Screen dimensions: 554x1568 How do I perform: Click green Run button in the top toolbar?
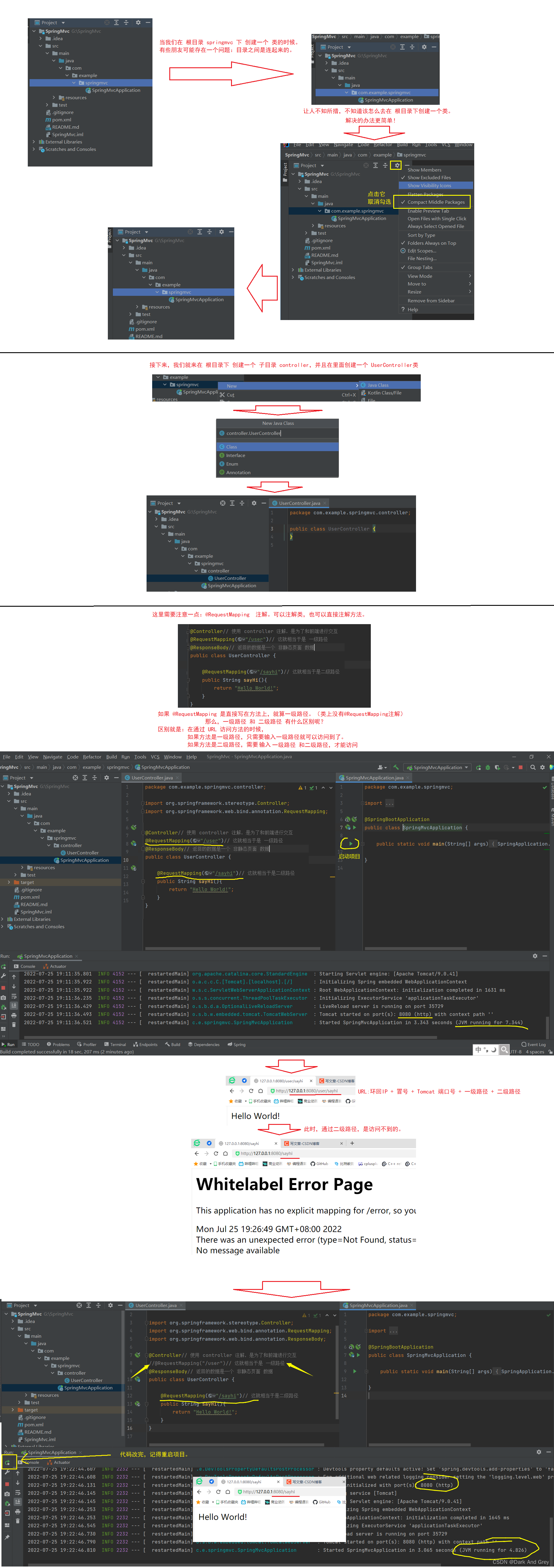478,767
